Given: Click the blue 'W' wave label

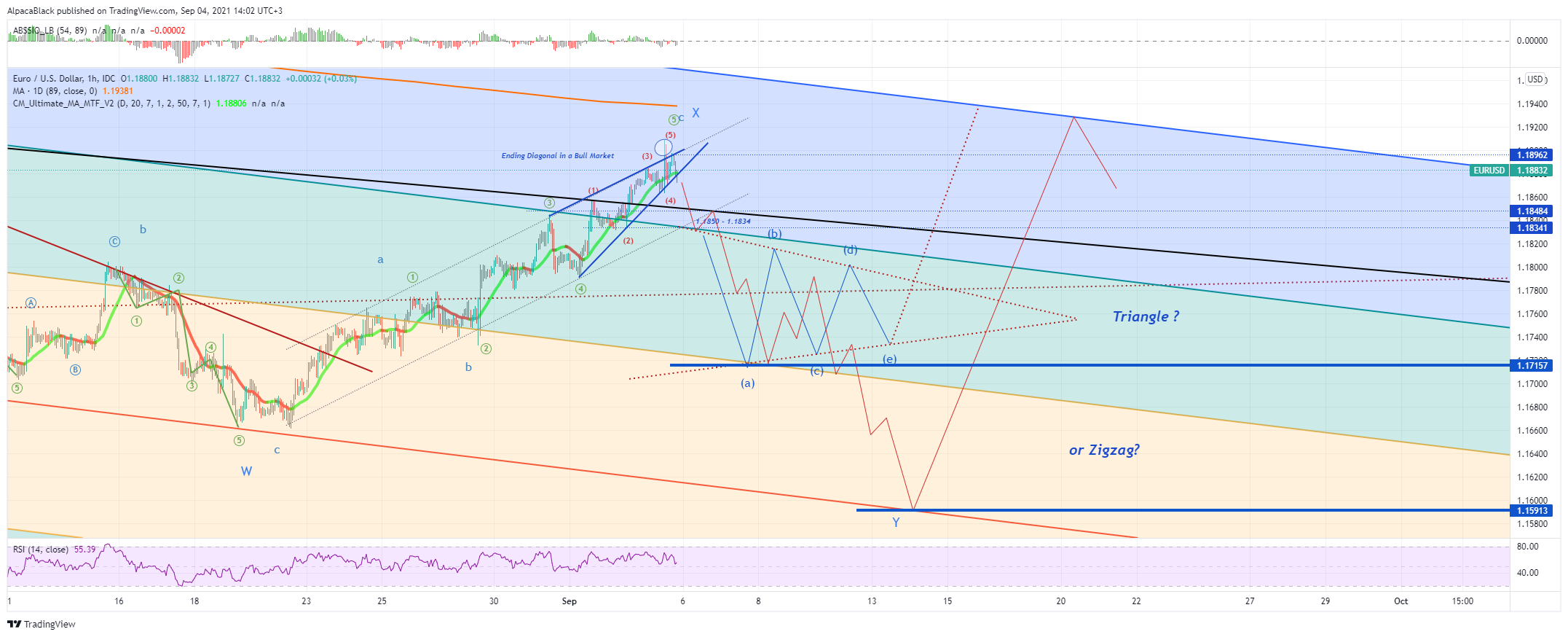Looking at the screenshot, I should point(246,472).
